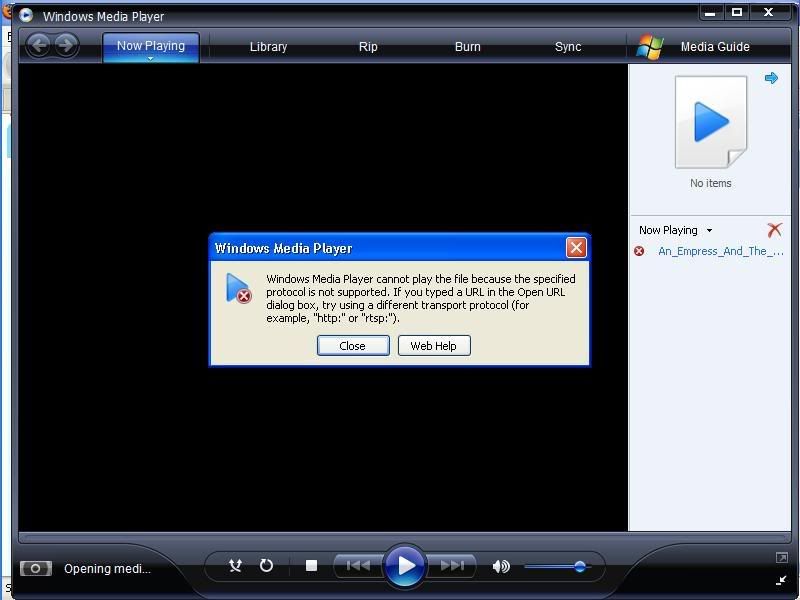Open the Library tab
800x600 pixels.
tap(268, 47)
